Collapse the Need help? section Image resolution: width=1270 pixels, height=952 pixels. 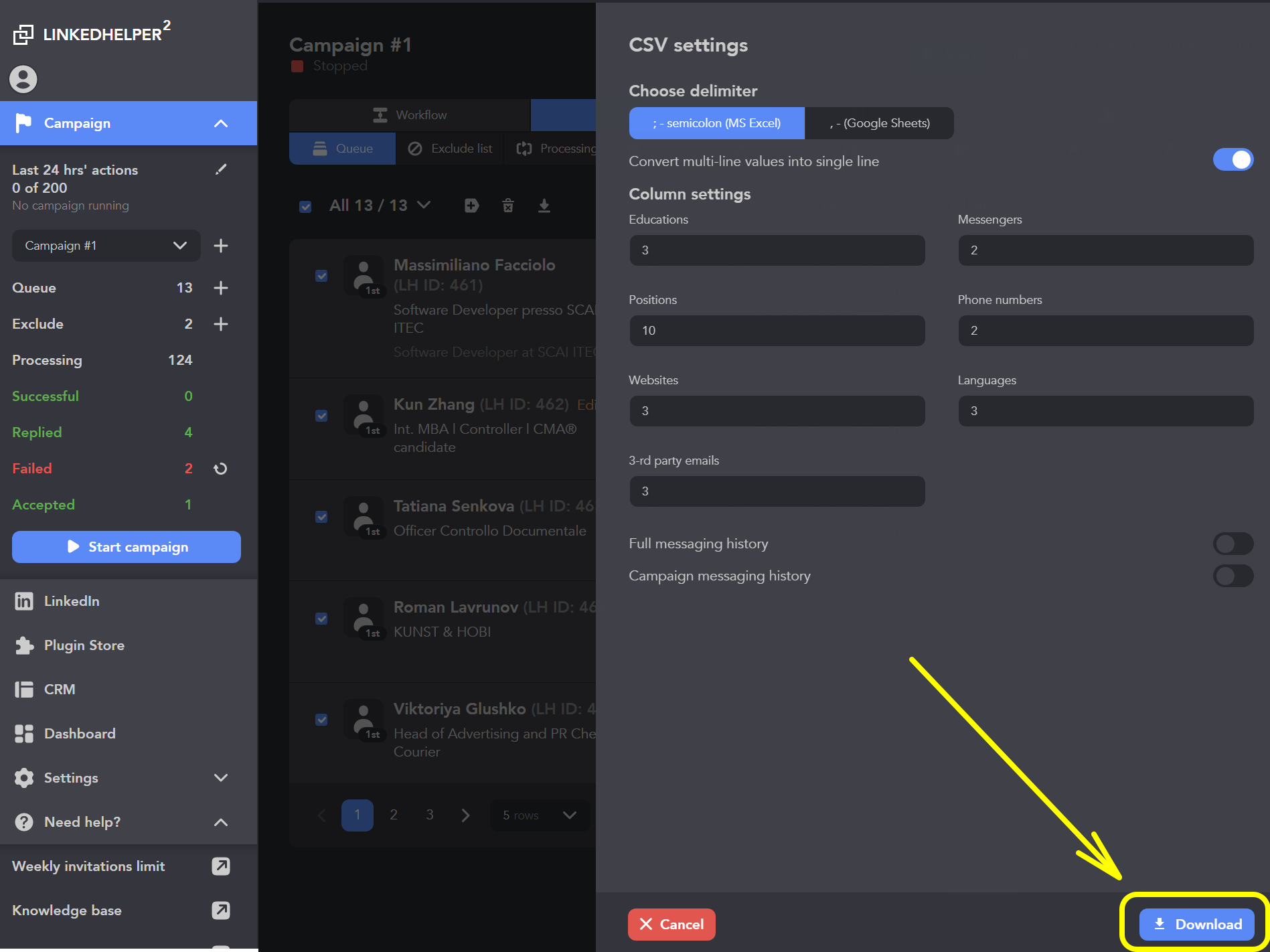click(220, 822)
